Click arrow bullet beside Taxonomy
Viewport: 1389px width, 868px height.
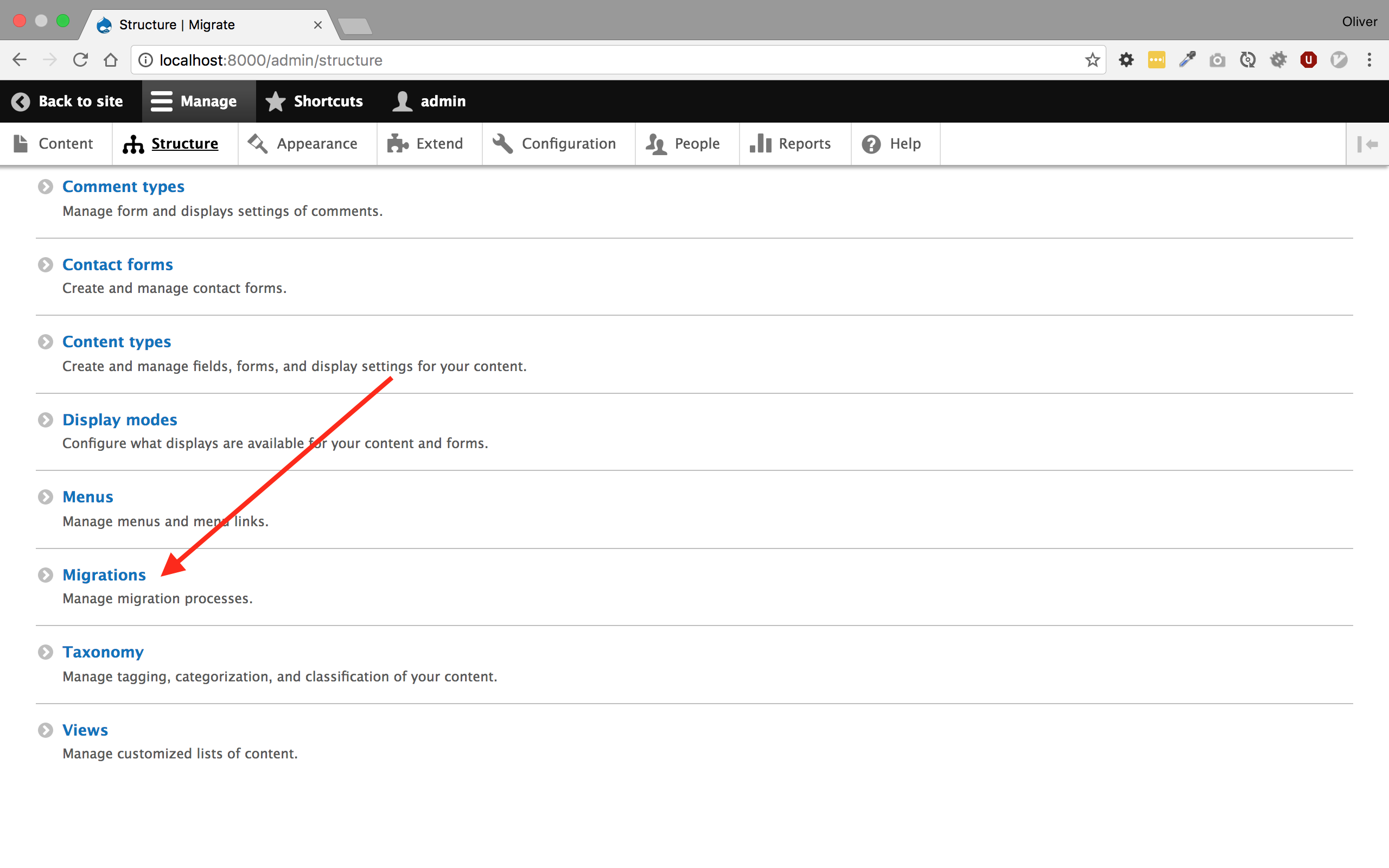46,652
